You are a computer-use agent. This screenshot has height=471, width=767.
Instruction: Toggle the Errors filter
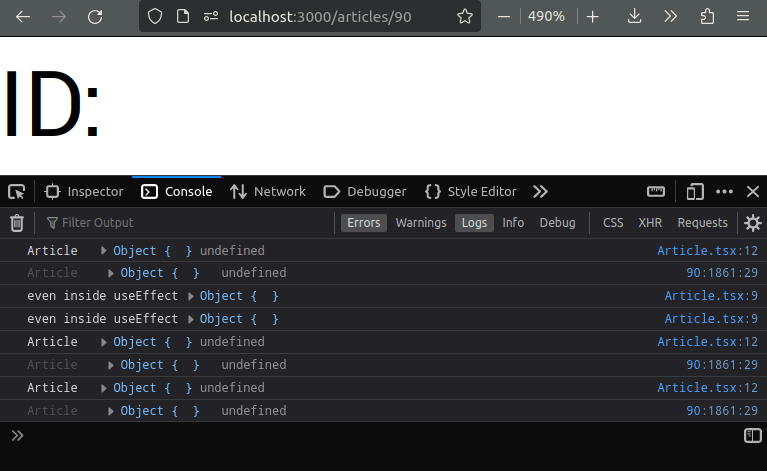click(x=363, y=223)
